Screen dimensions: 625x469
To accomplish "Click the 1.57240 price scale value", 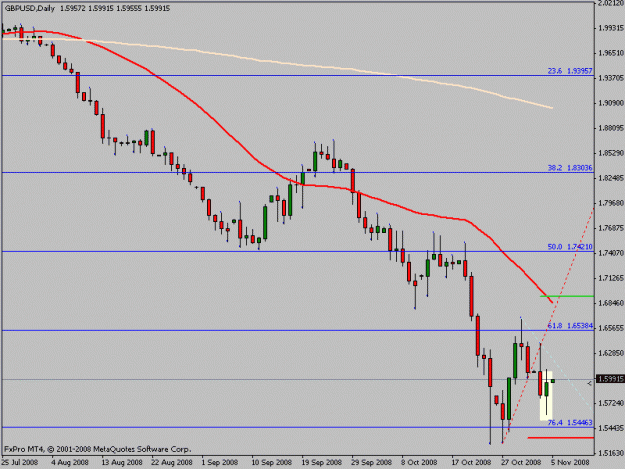I will click(x=611, y=403).
